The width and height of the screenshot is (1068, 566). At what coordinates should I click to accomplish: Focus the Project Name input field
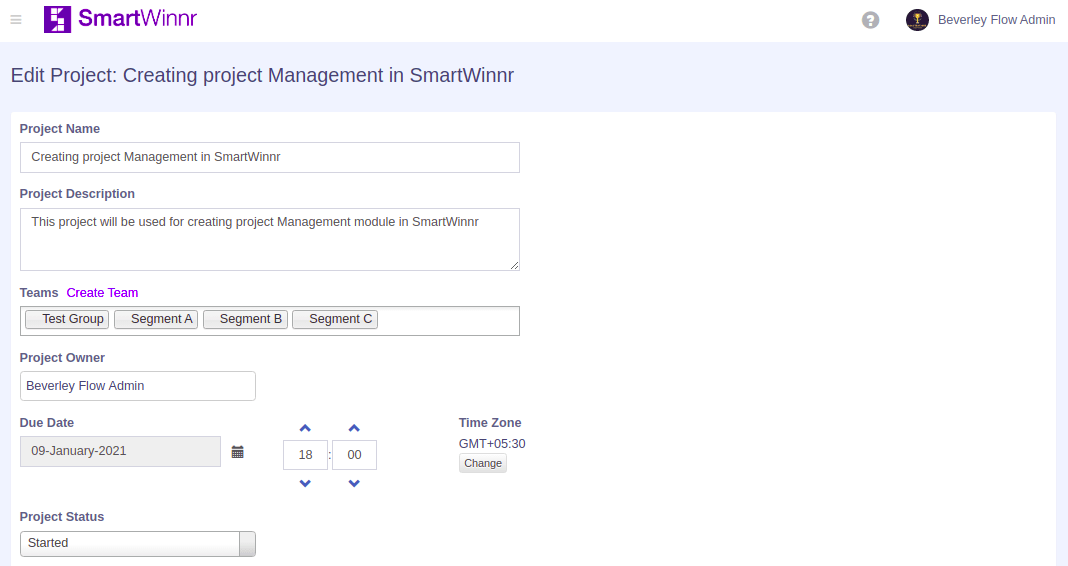tap(270, 157)
